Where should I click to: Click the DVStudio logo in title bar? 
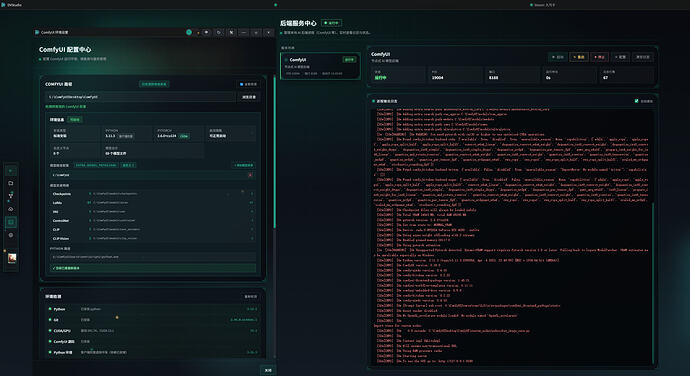(x=4, y=5)
